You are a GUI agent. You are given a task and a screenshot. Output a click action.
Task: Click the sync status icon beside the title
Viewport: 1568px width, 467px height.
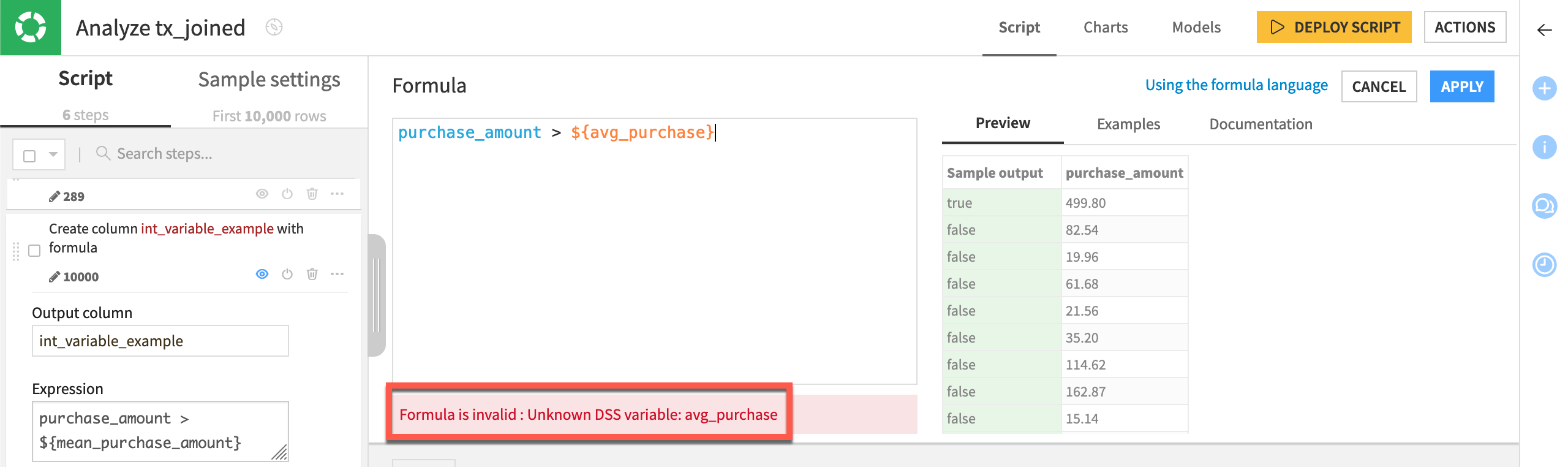pos(274,28)
